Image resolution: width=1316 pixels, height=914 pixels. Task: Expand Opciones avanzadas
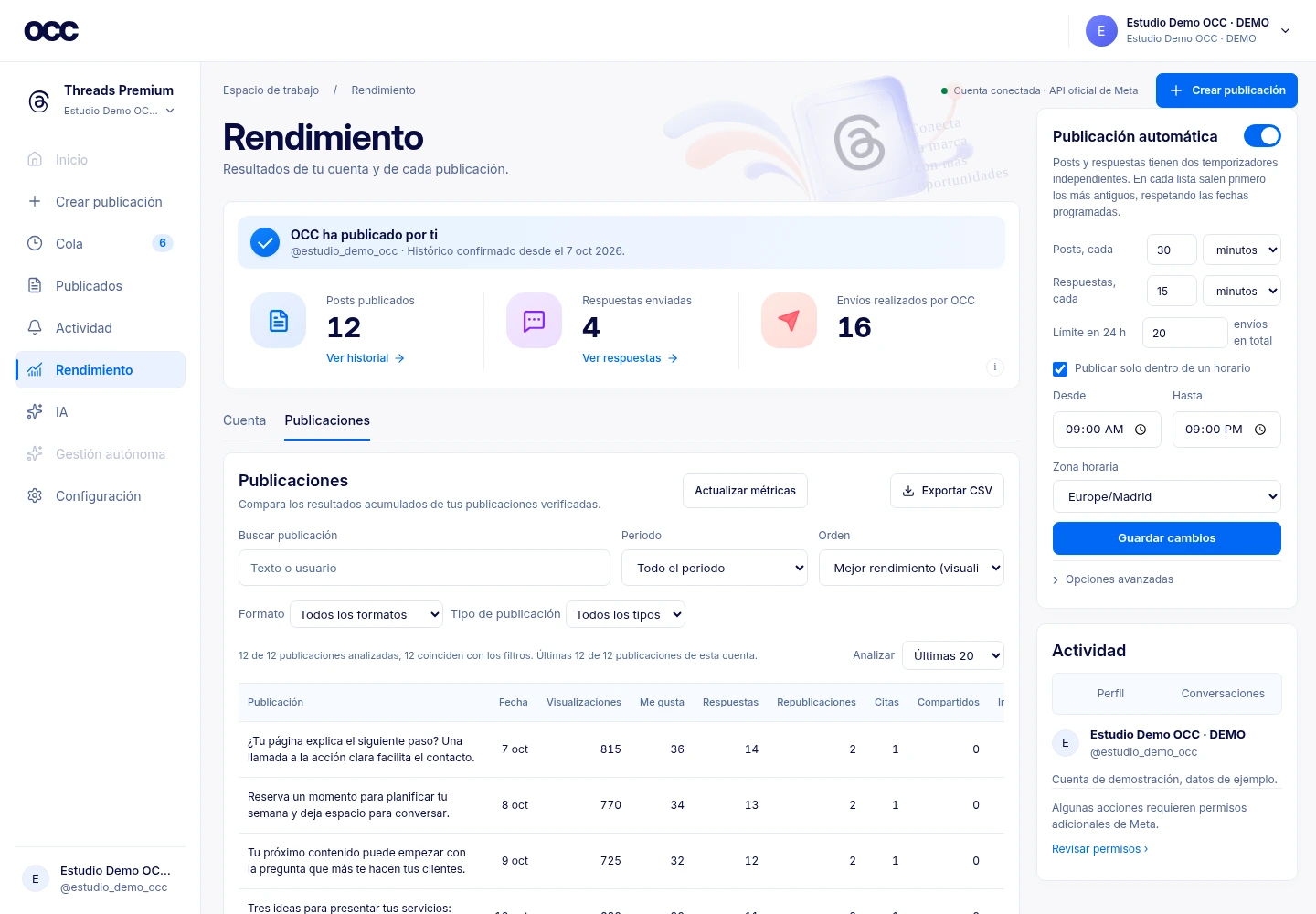1113,579
